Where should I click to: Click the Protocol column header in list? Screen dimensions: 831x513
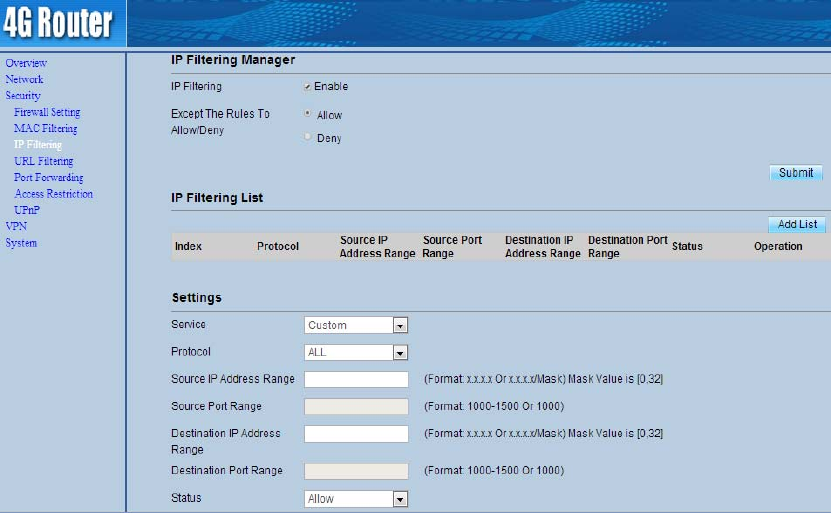point(278,246)
